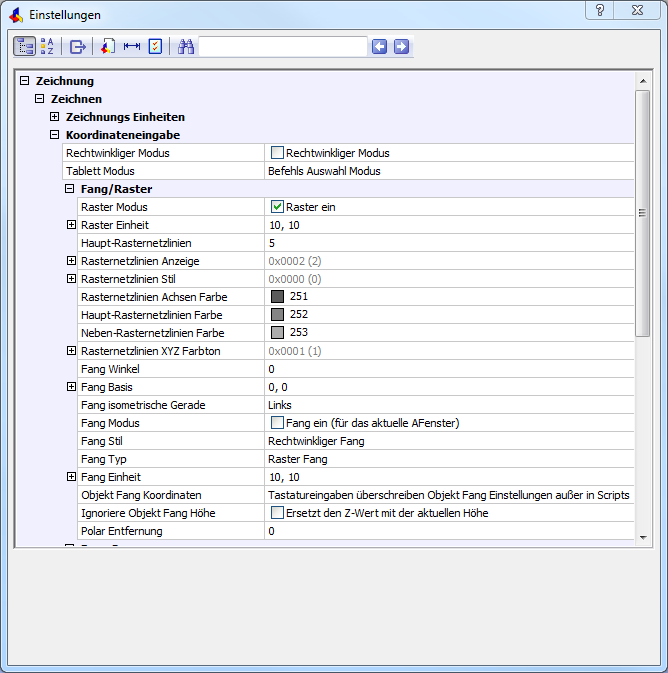The width and height of the screenshot is (668, 673).
Task: Collapse the Zeichnung root node
Action: point(24,81)
